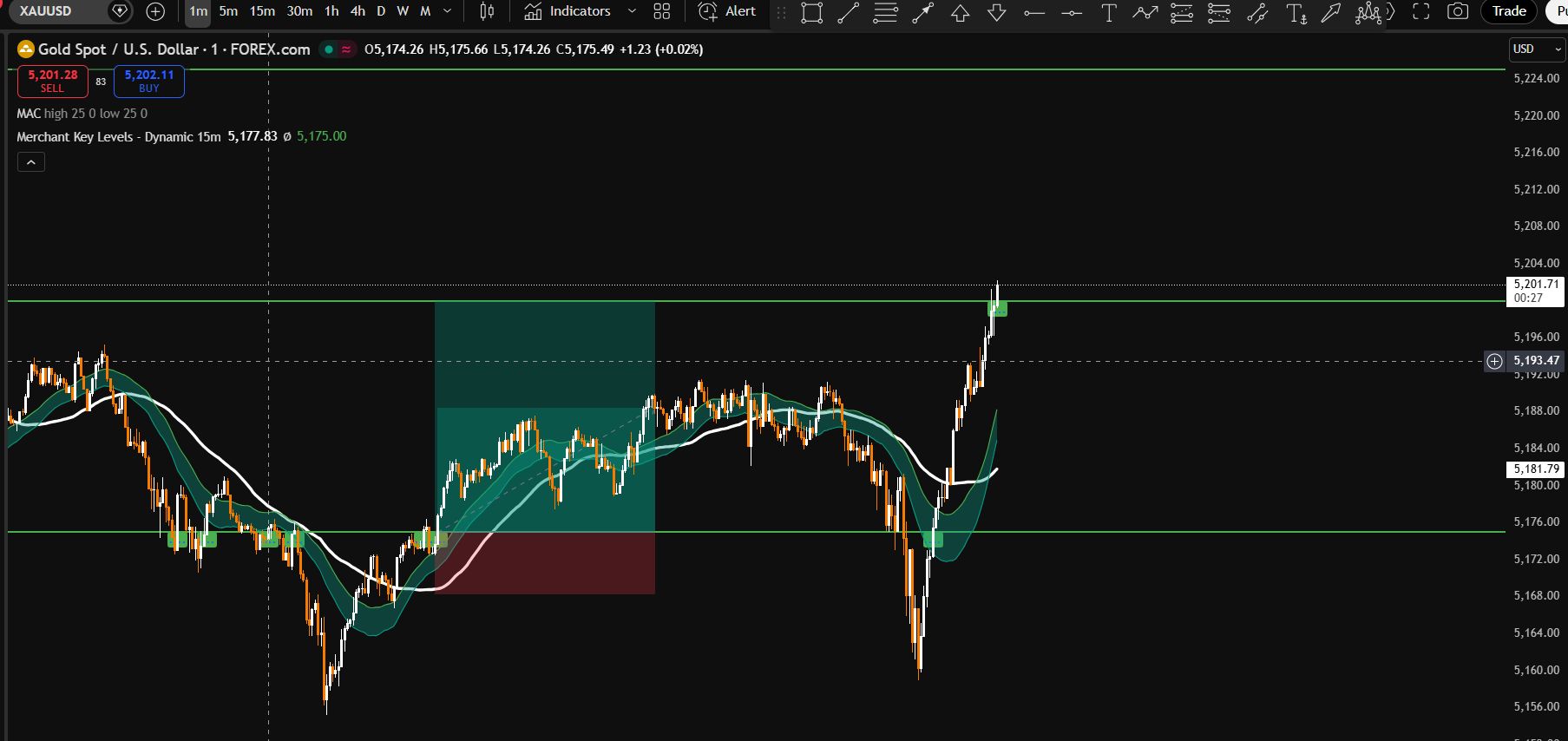The width and height of the screenshot is (1568, 741).
Task: Click the SELL 5,201.28 button
Action: tap(52, 82)
